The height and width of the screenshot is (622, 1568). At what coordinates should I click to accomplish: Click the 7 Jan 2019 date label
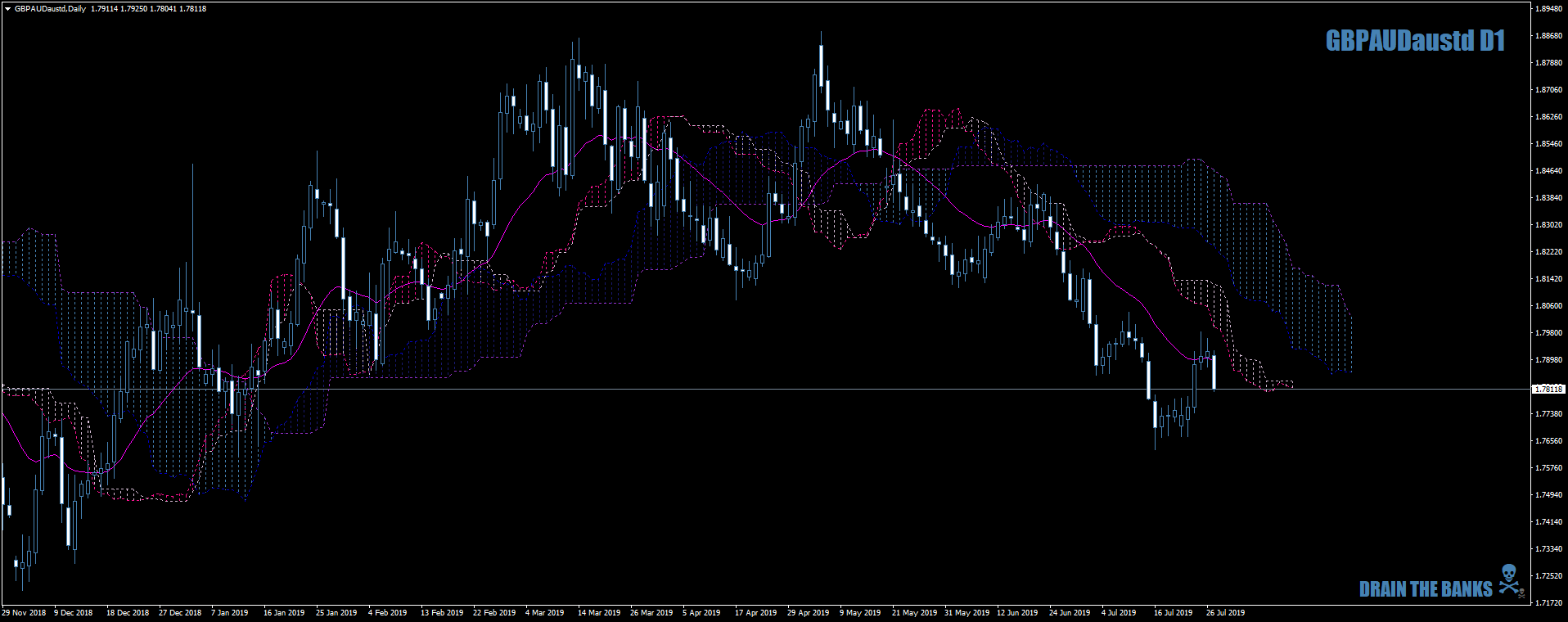230,613
